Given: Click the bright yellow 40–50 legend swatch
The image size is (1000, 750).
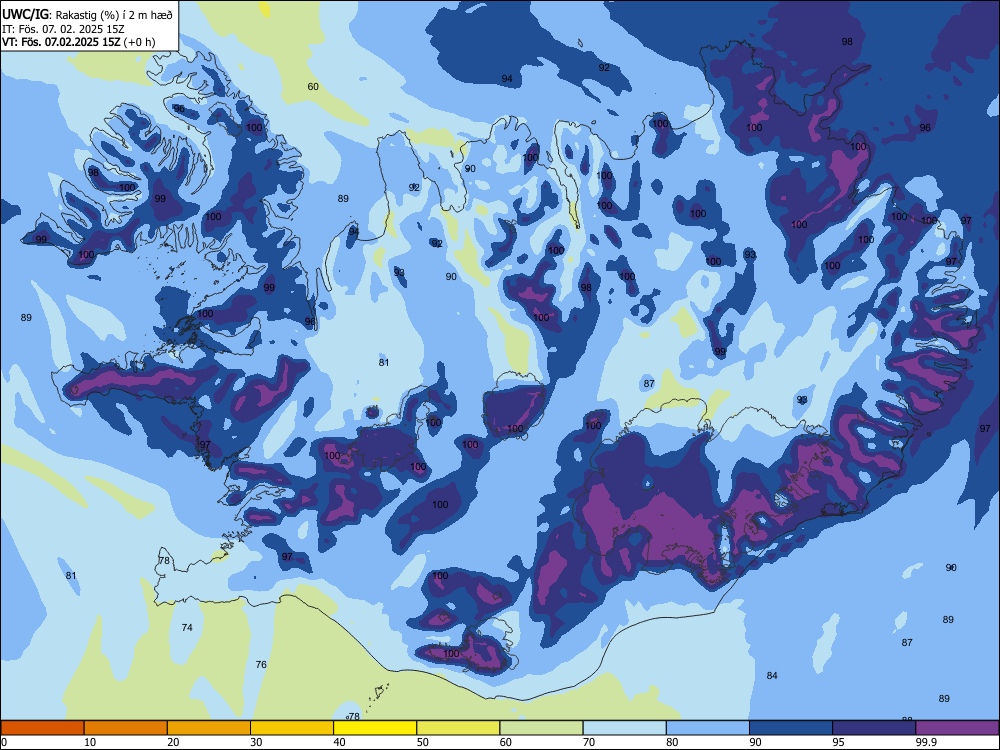Looking at the screenshot, I should coord(375,728).
